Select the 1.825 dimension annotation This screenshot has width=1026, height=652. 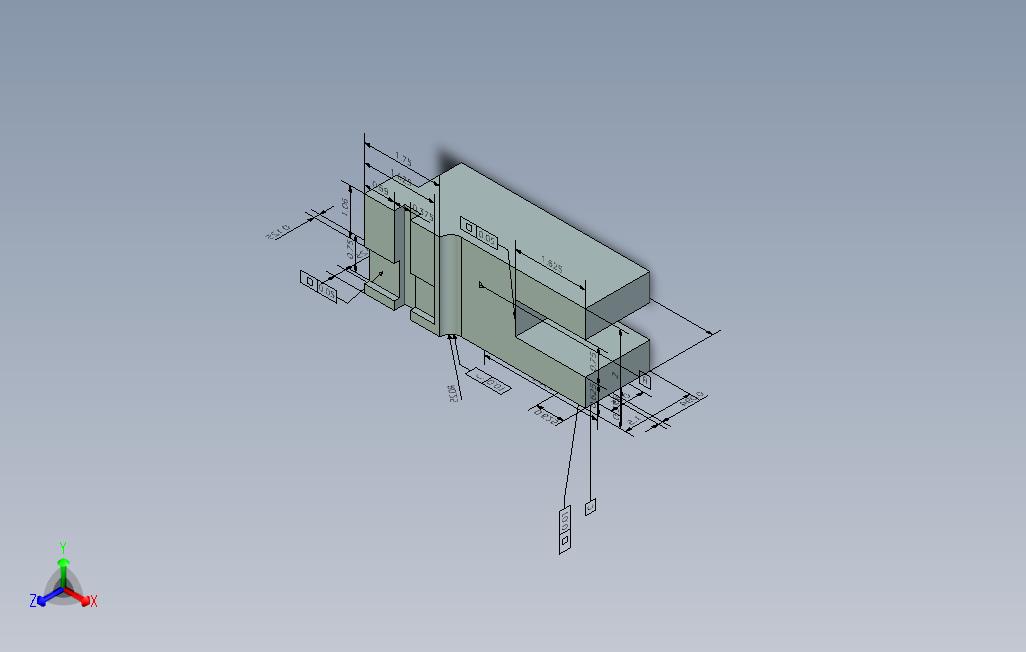(552, 264)
